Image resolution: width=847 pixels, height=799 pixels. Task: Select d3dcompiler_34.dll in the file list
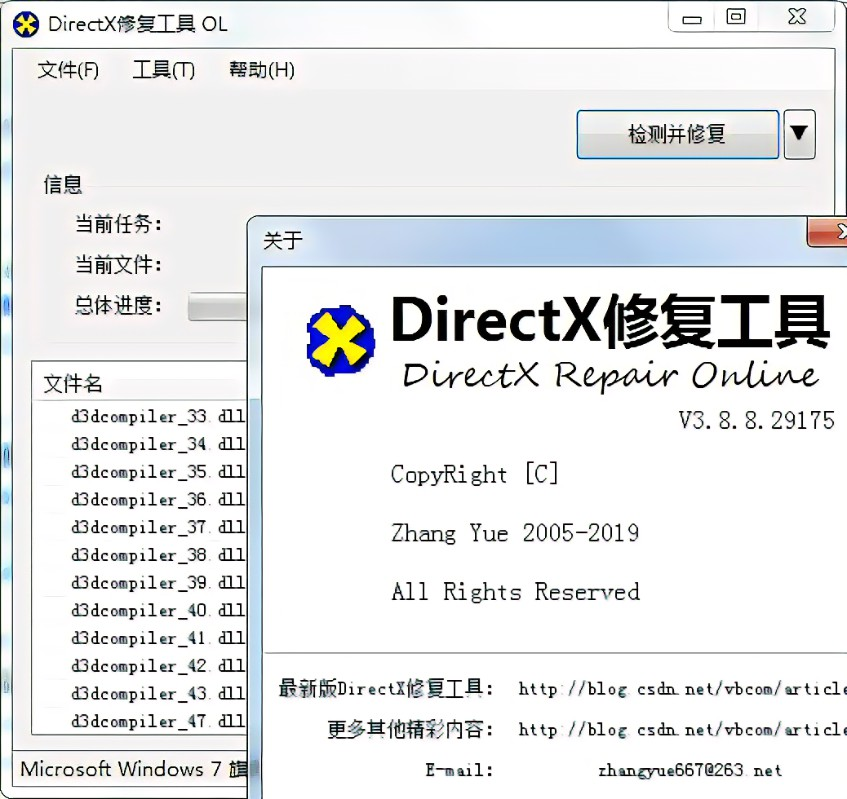[158, 444]
